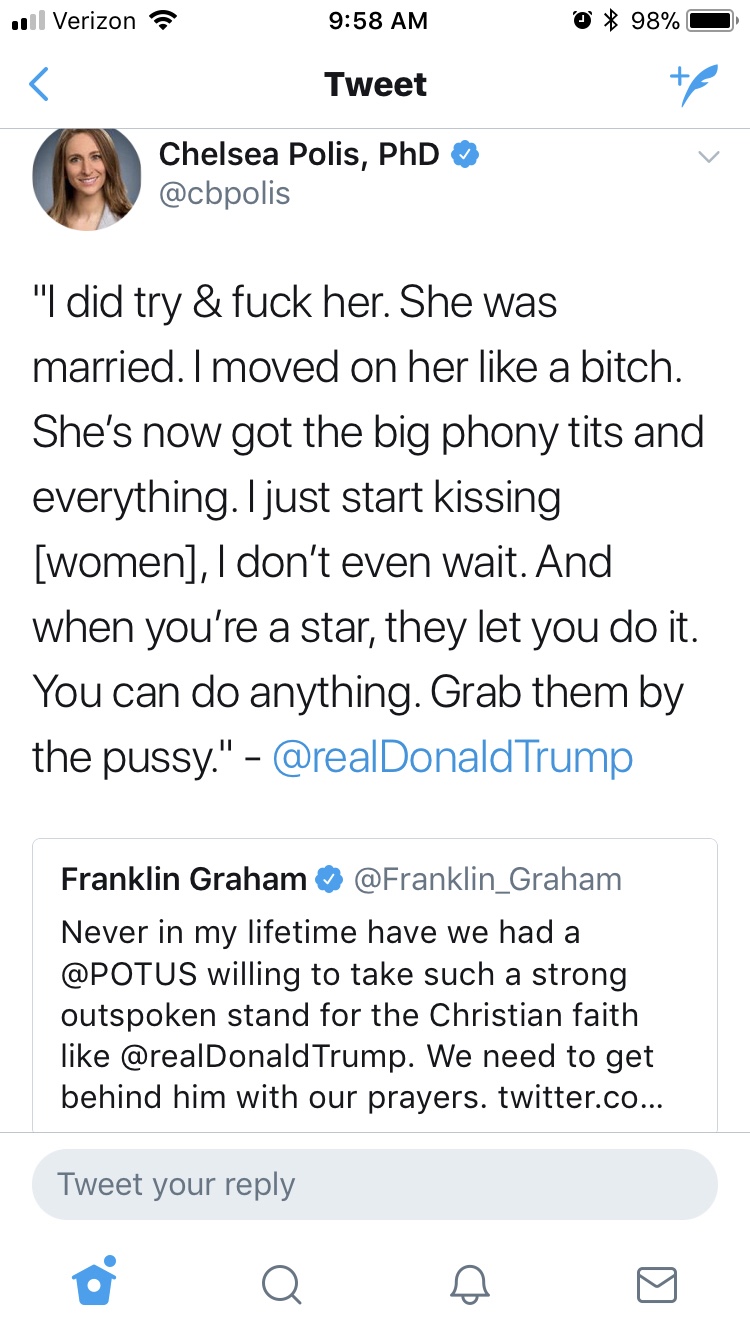This screenshot has height=1334, width=750.
Task: Open the Search magnifier tab
Action: click(281, 1283)
